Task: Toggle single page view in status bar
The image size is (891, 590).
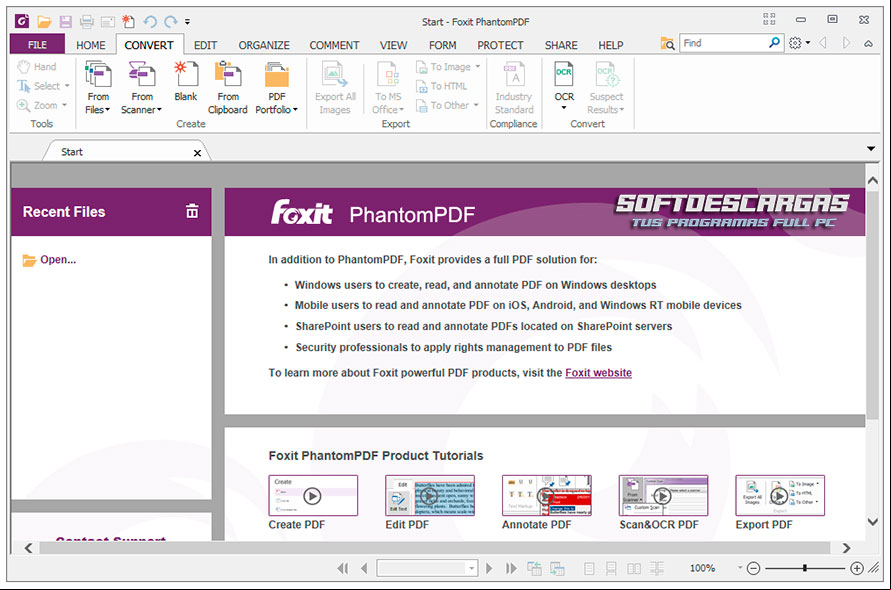Action: (589, 568)
